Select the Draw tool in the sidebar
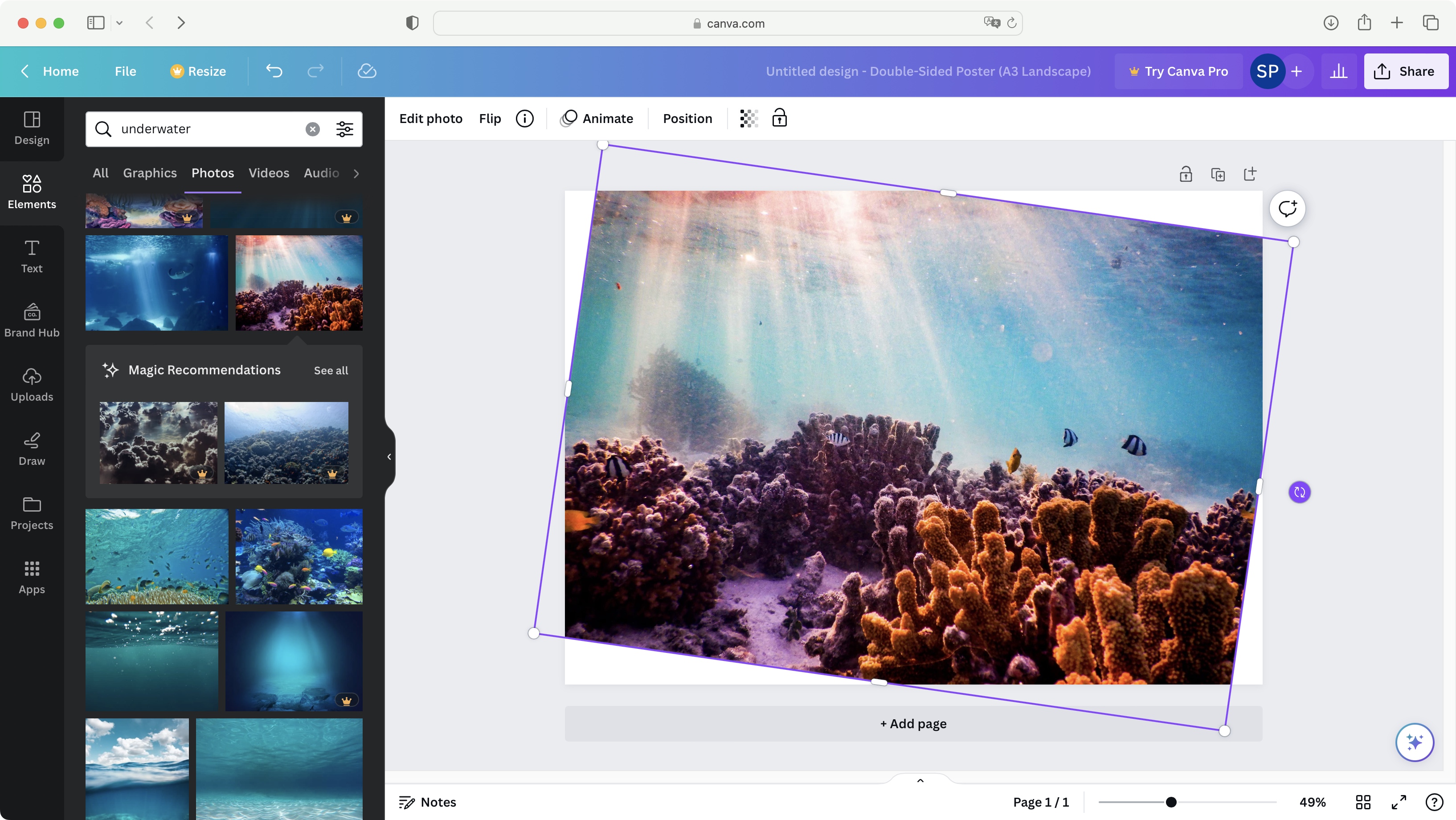Screen dimensions: 1456x820 [x=31, y=448]
